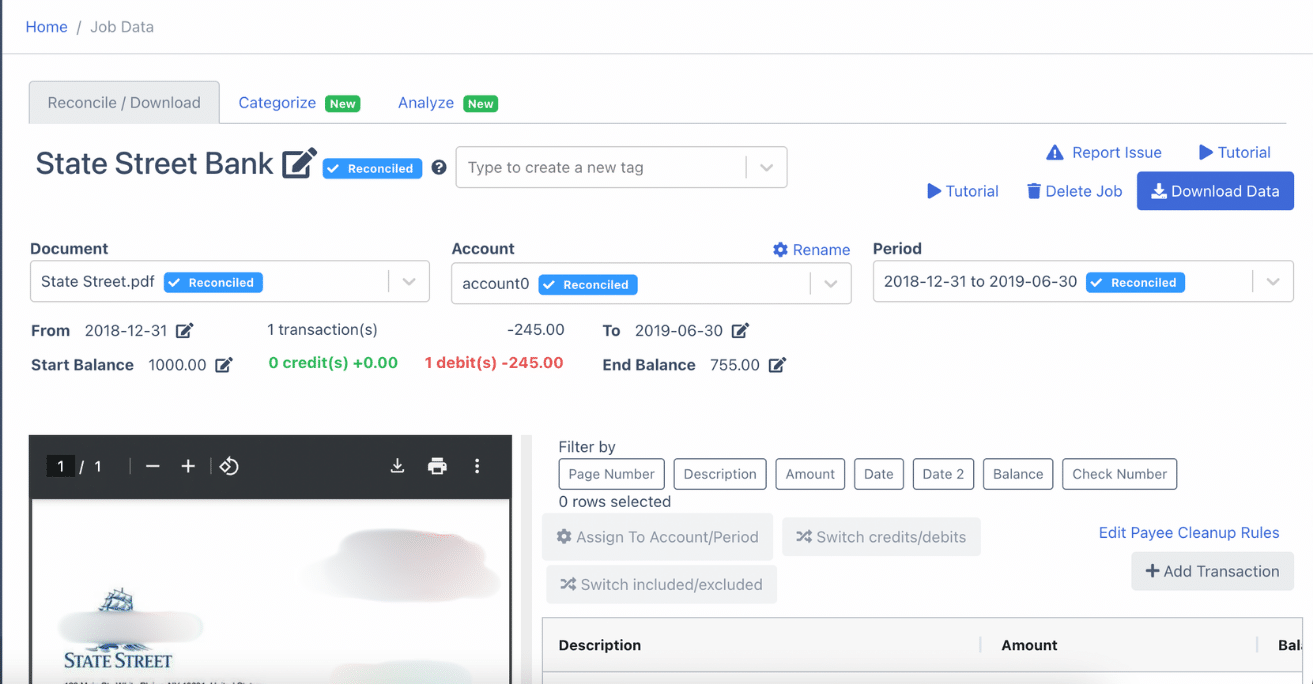Click Delete Job
The image size is (1314, 685).
pyautogui.click(x=1075, y=191)
